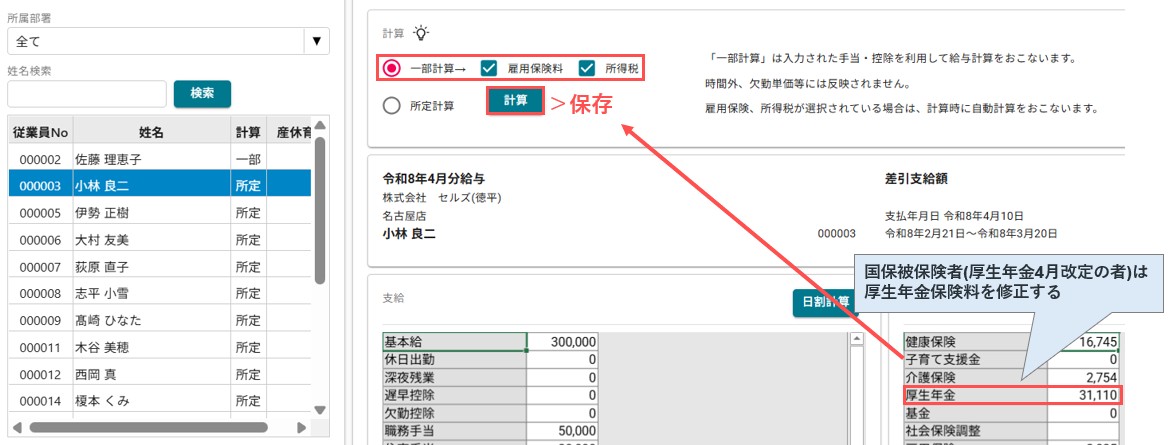Image resolution: width=1170 pixels, height=445 pixels.
Task: Click the lightbulb hint icon beside 計算
Action: point(422,33)
